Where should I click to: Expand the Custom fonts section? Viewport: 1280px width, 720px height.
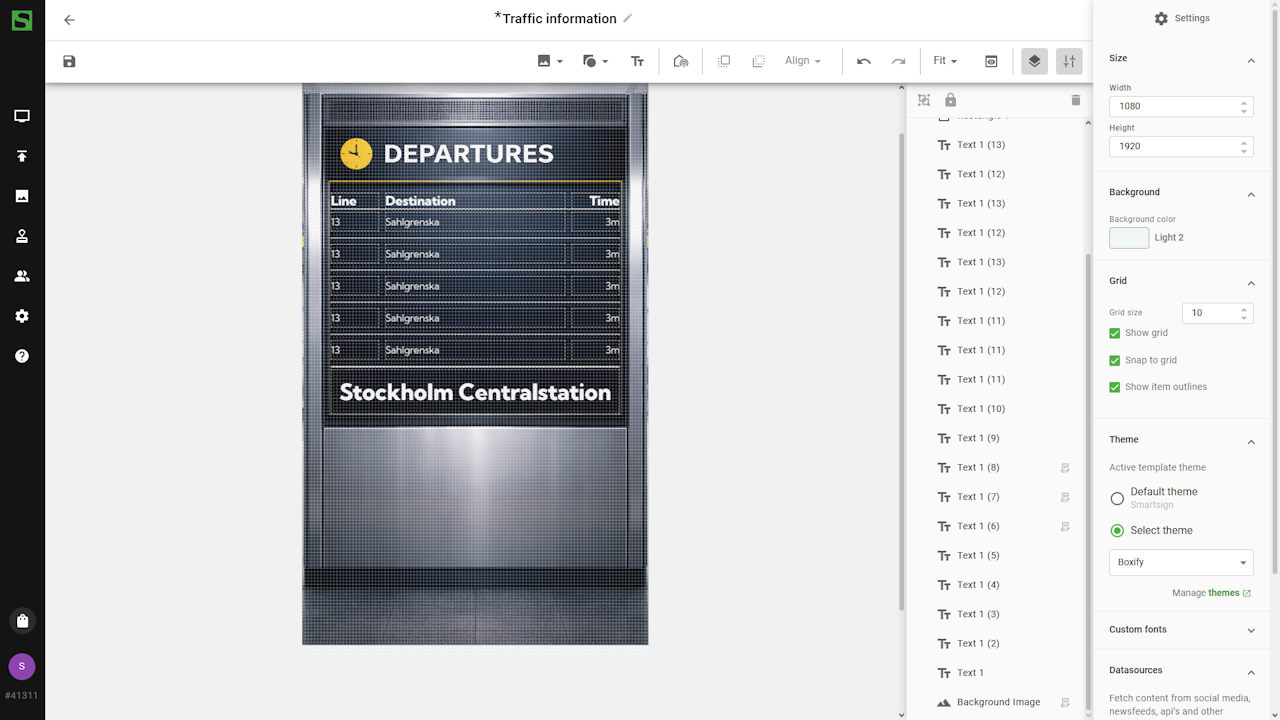[x=1251, y=630]
